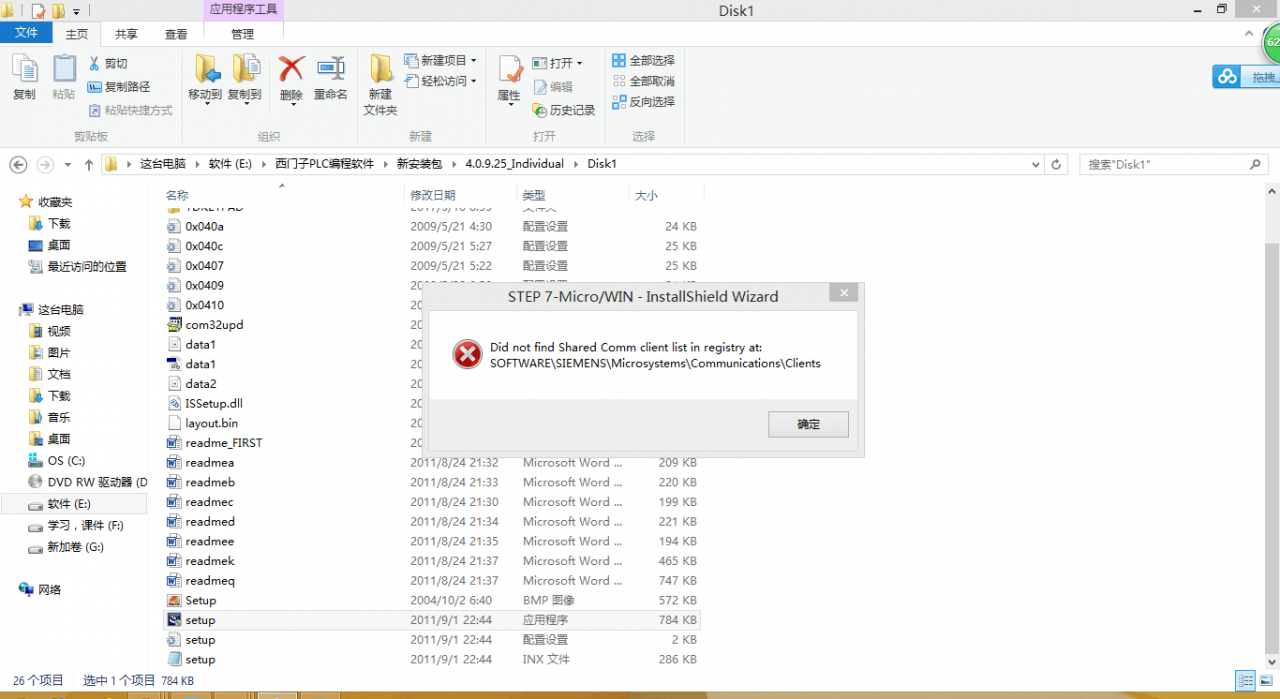Open the Easy access (轻松访问) dropdown
The height and width of the screenshot is (699, 1280).
[441, 81]
